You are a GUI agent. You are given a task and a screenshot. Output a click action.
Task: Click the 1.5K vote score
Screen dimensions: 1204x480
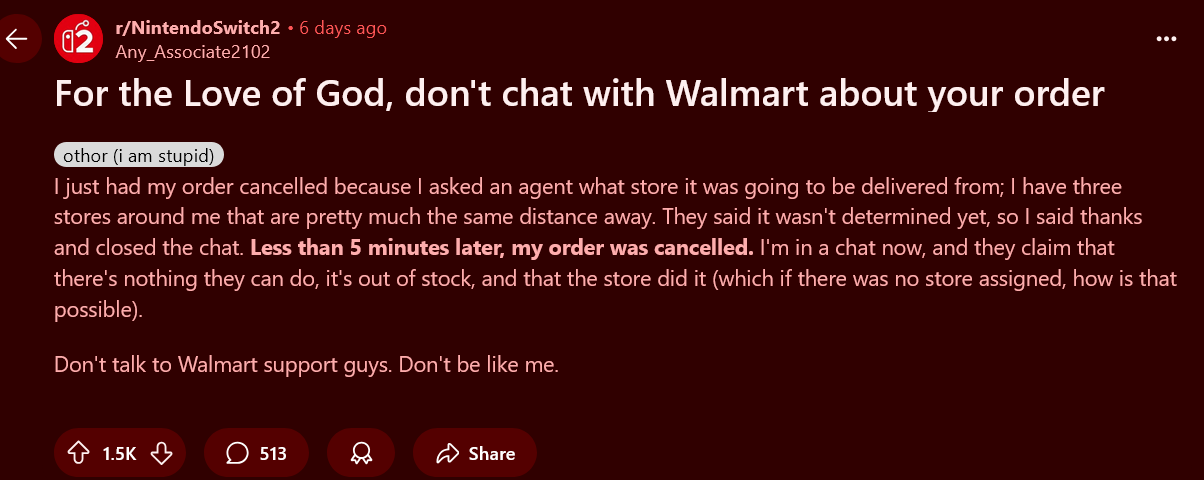pos(119,454)
